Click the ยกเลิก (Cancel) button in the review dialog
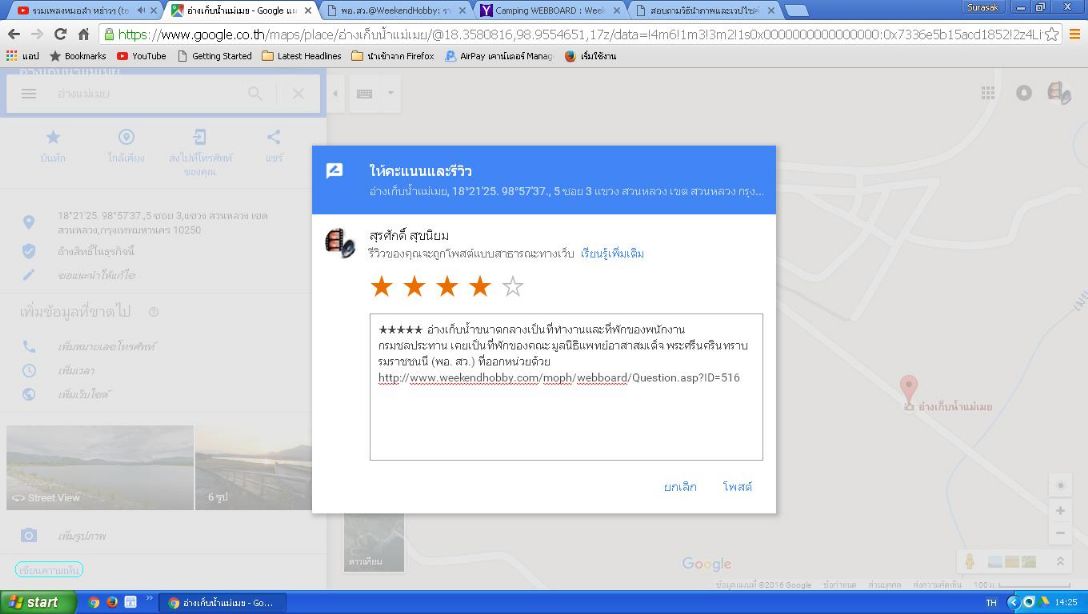This screenshot has width=1088, height=614. pos(680,486)
